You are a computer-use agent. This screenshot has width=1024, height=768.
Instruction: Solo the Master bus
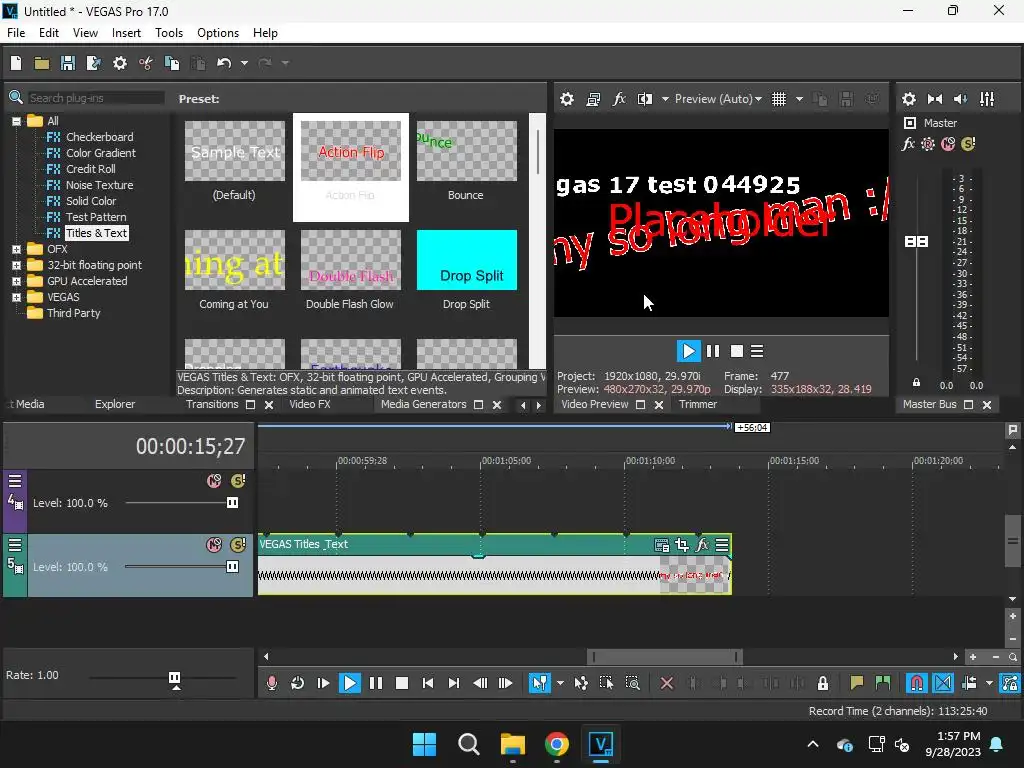[x=968, y=144]
